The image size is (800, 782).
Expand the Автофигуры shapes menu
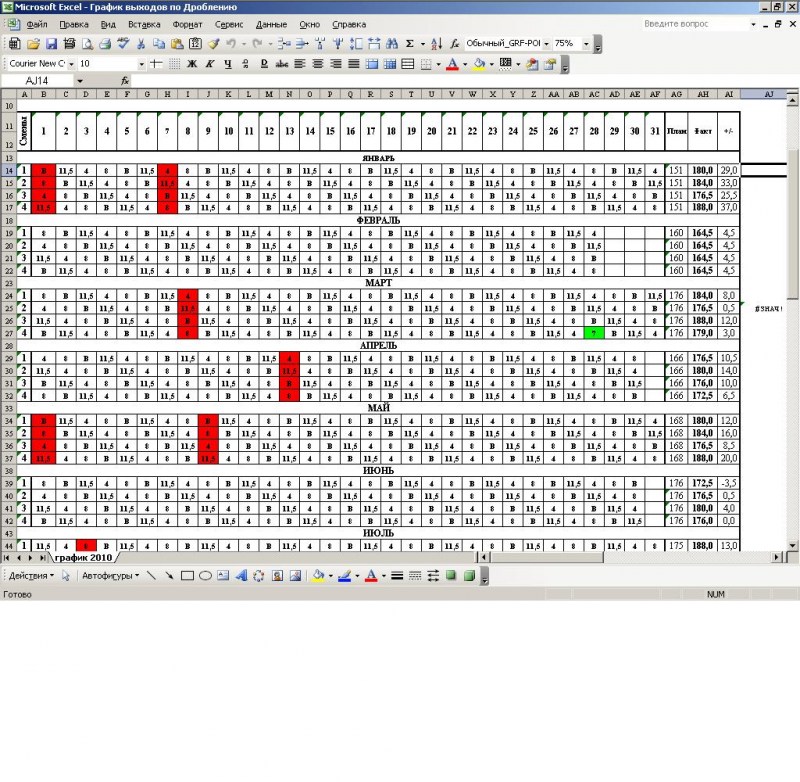pos(111,575)
